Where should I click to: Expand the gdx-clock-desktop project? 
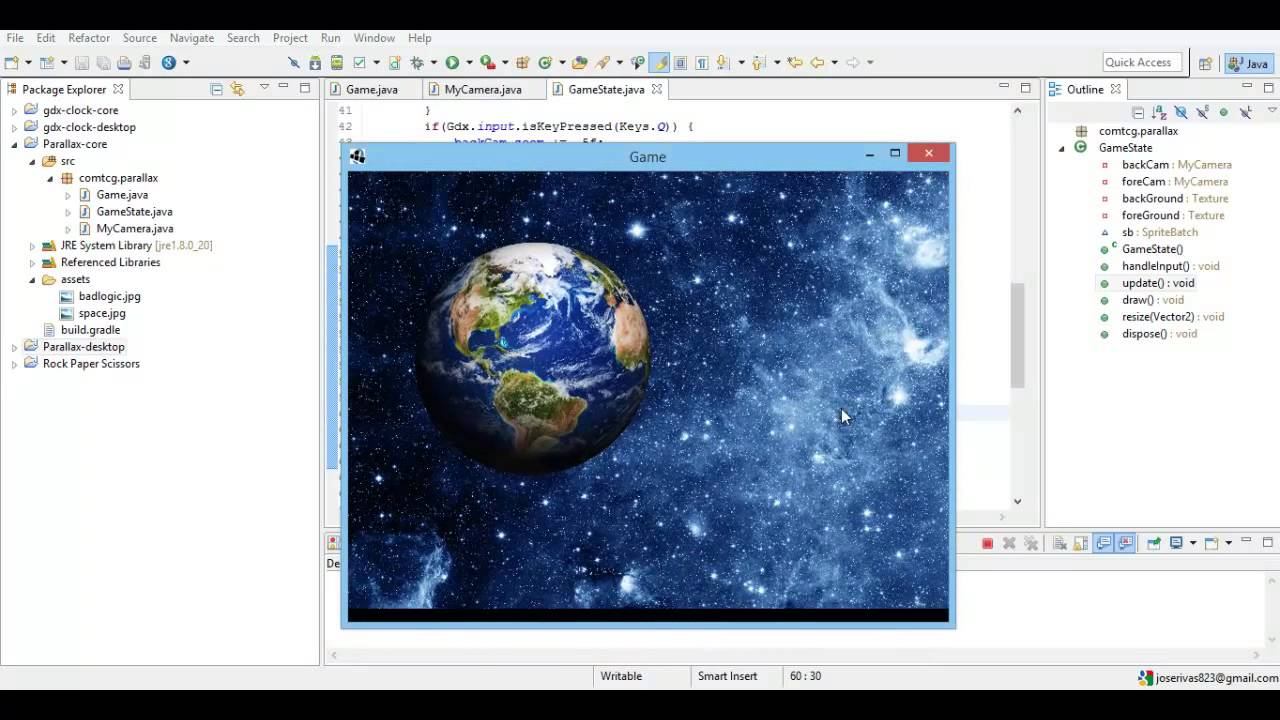(14, 127)
